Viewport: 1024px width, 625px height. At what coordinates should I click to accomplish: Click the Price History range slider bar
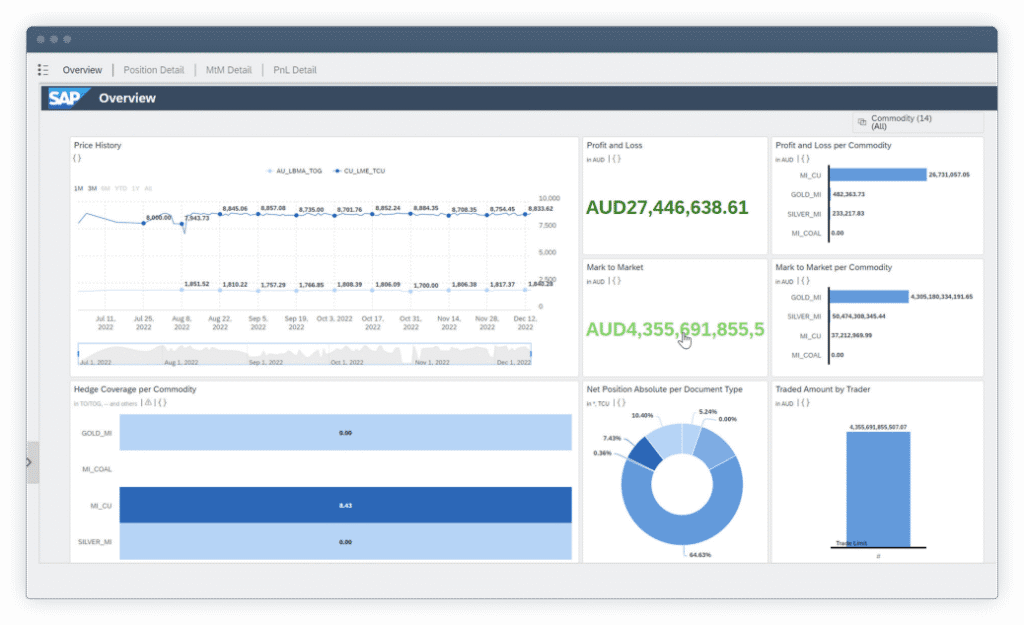(304, 354)
